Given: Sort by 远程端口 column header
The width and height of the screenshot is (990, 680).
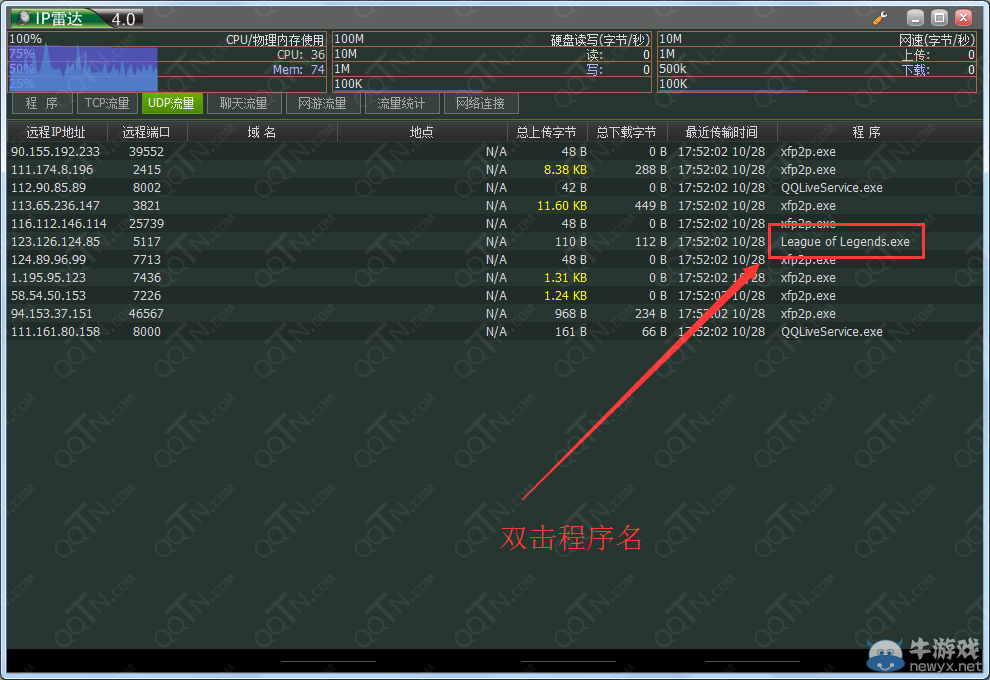Looking at the screenshot, I should tap(146, 132).
